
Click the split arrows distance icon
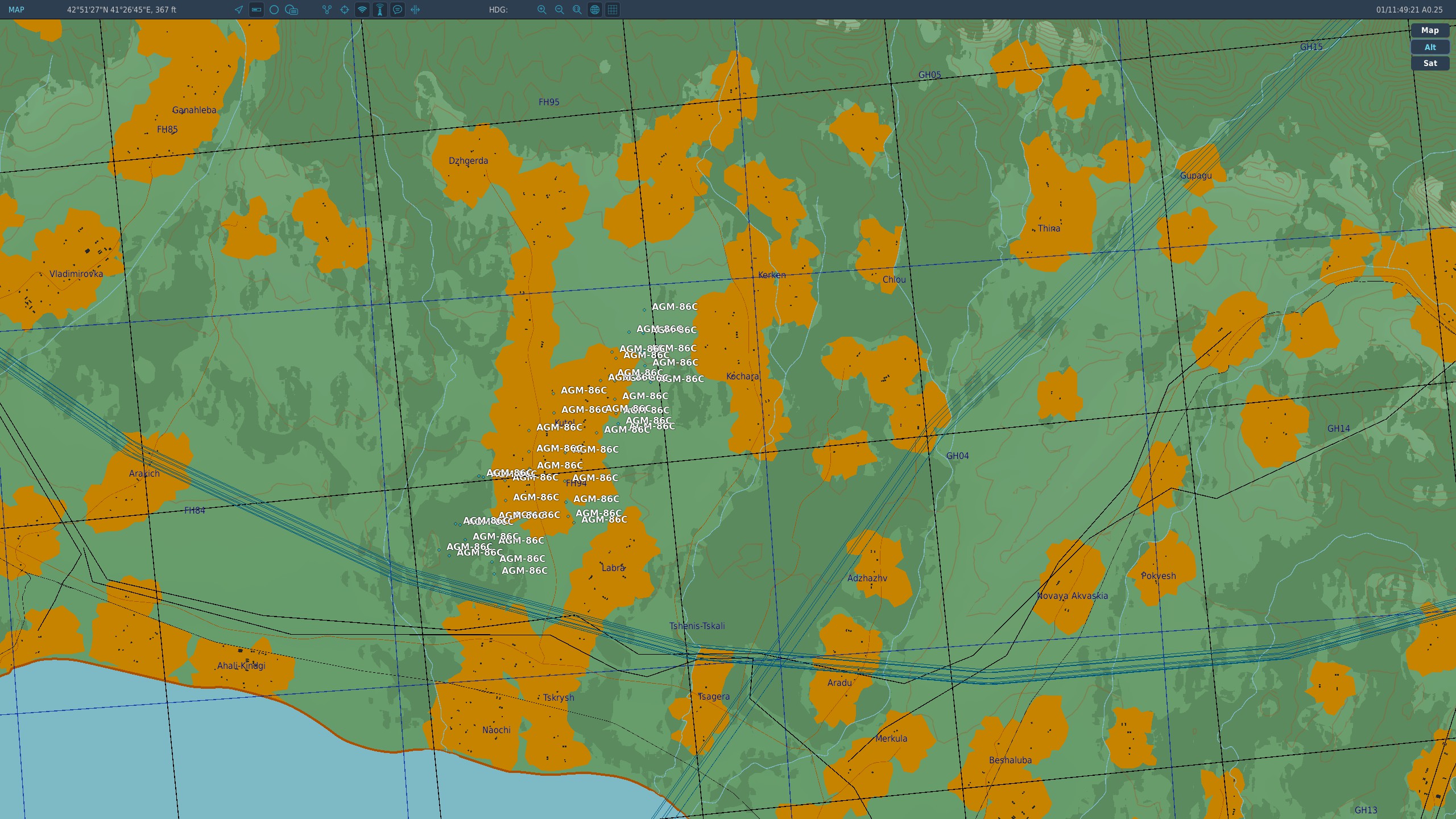point(415,10)
